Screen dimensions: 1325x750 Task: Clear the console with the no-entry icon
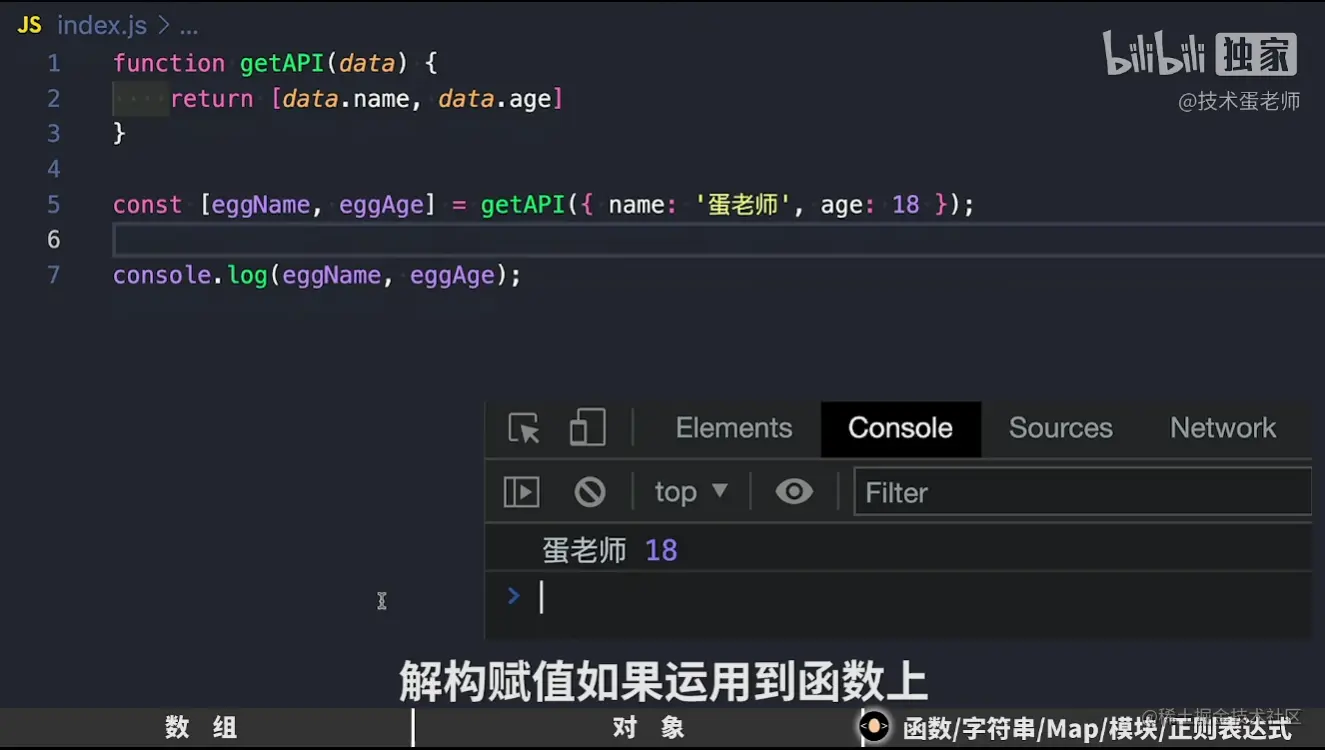(x=590, y=491)
